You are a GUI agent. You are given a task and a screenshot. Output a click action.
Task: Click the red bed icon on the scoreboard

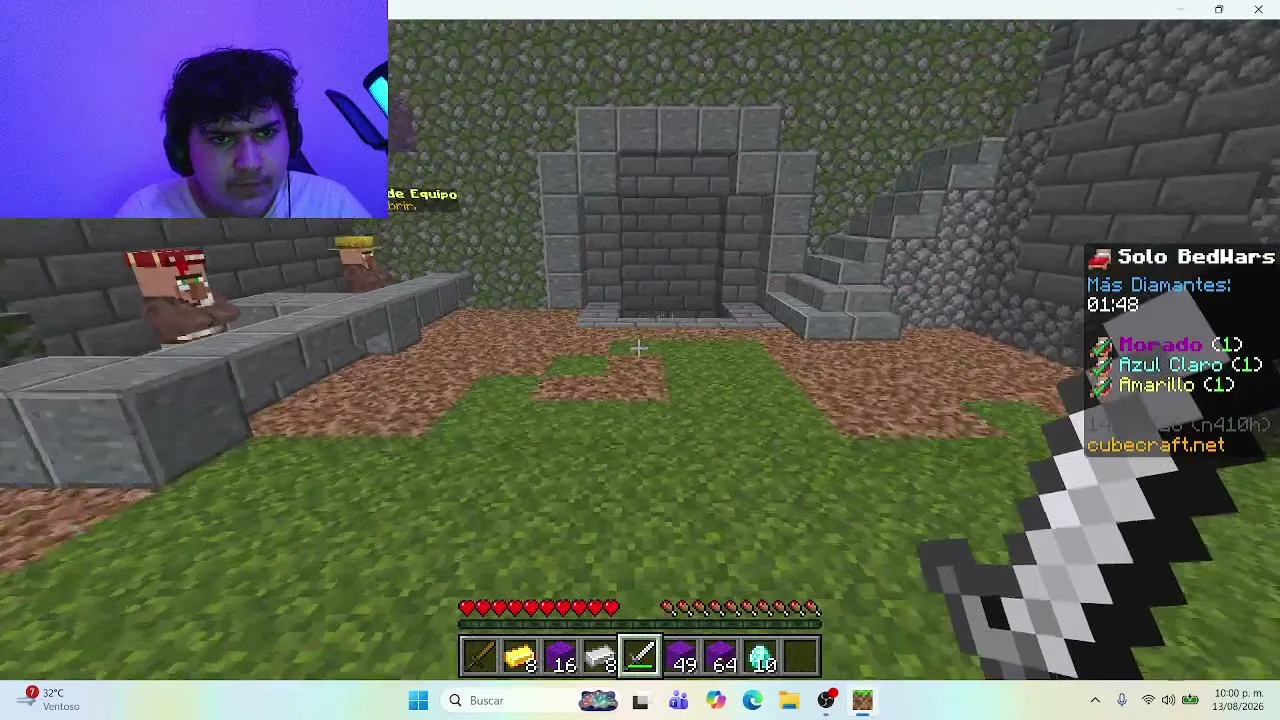pyautogui.click(x=1100, y=258)
